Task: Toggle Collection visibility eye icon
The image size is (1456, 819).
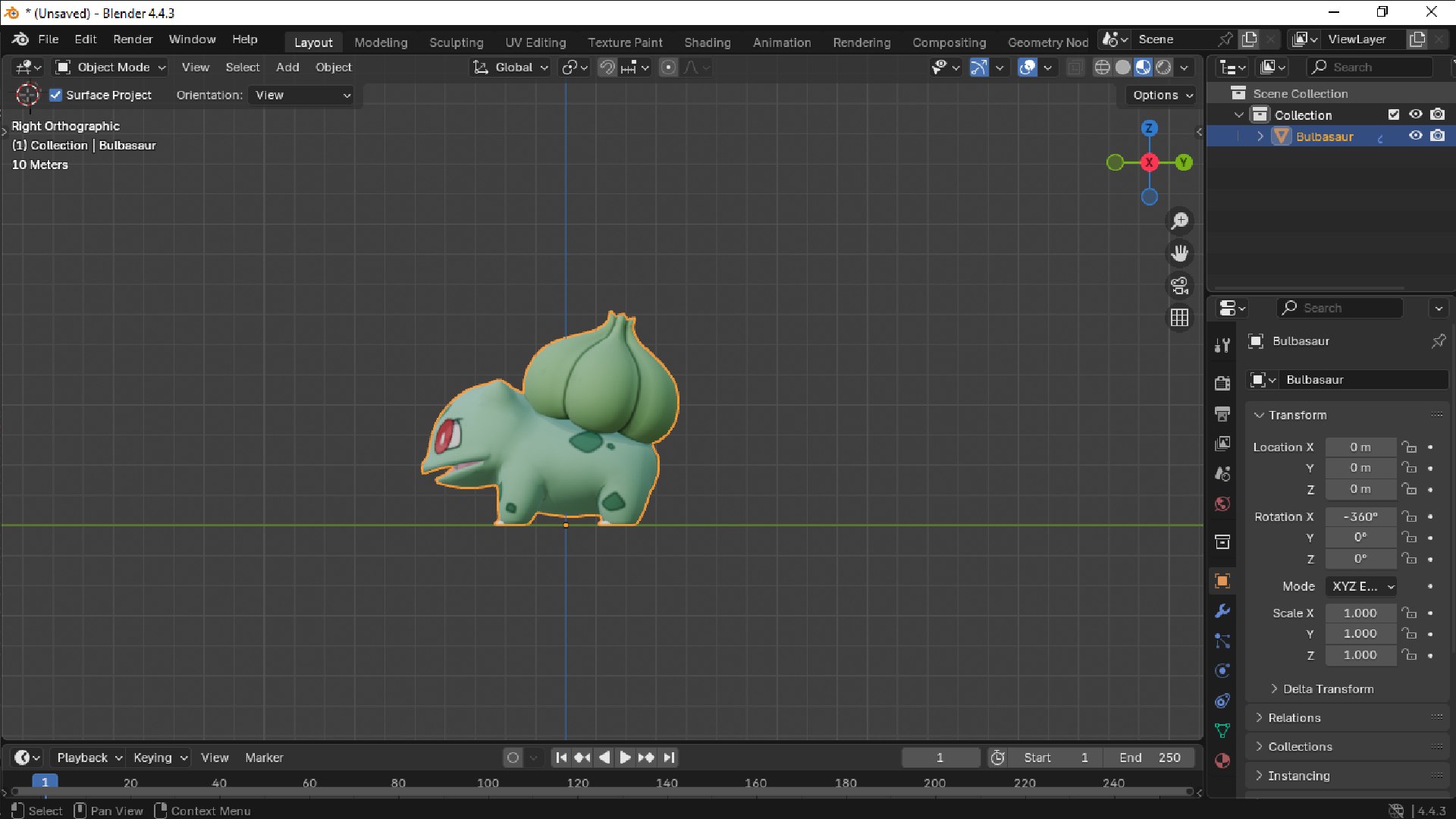Action: pyautogui.click(x=1416, y=115)
